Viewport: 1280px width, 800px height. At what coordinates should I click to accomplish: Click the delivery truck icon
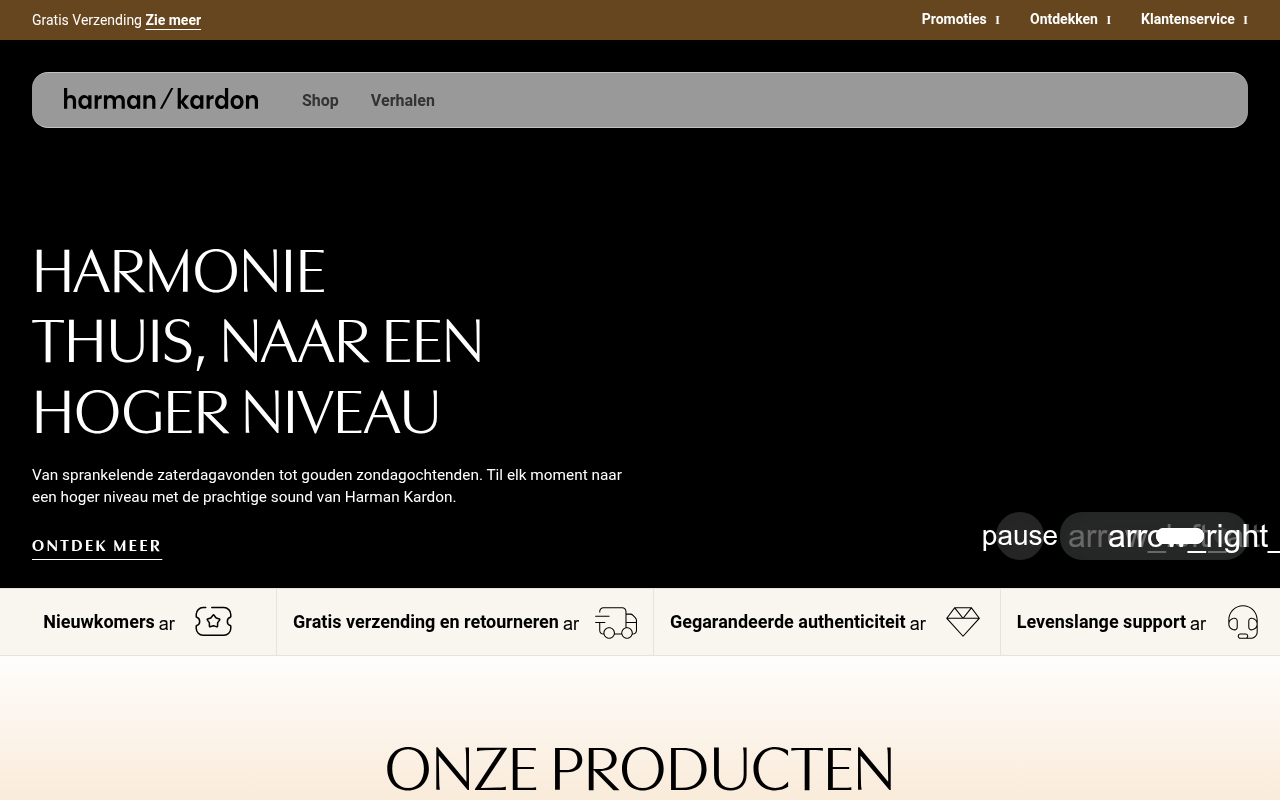pos(616,622)
